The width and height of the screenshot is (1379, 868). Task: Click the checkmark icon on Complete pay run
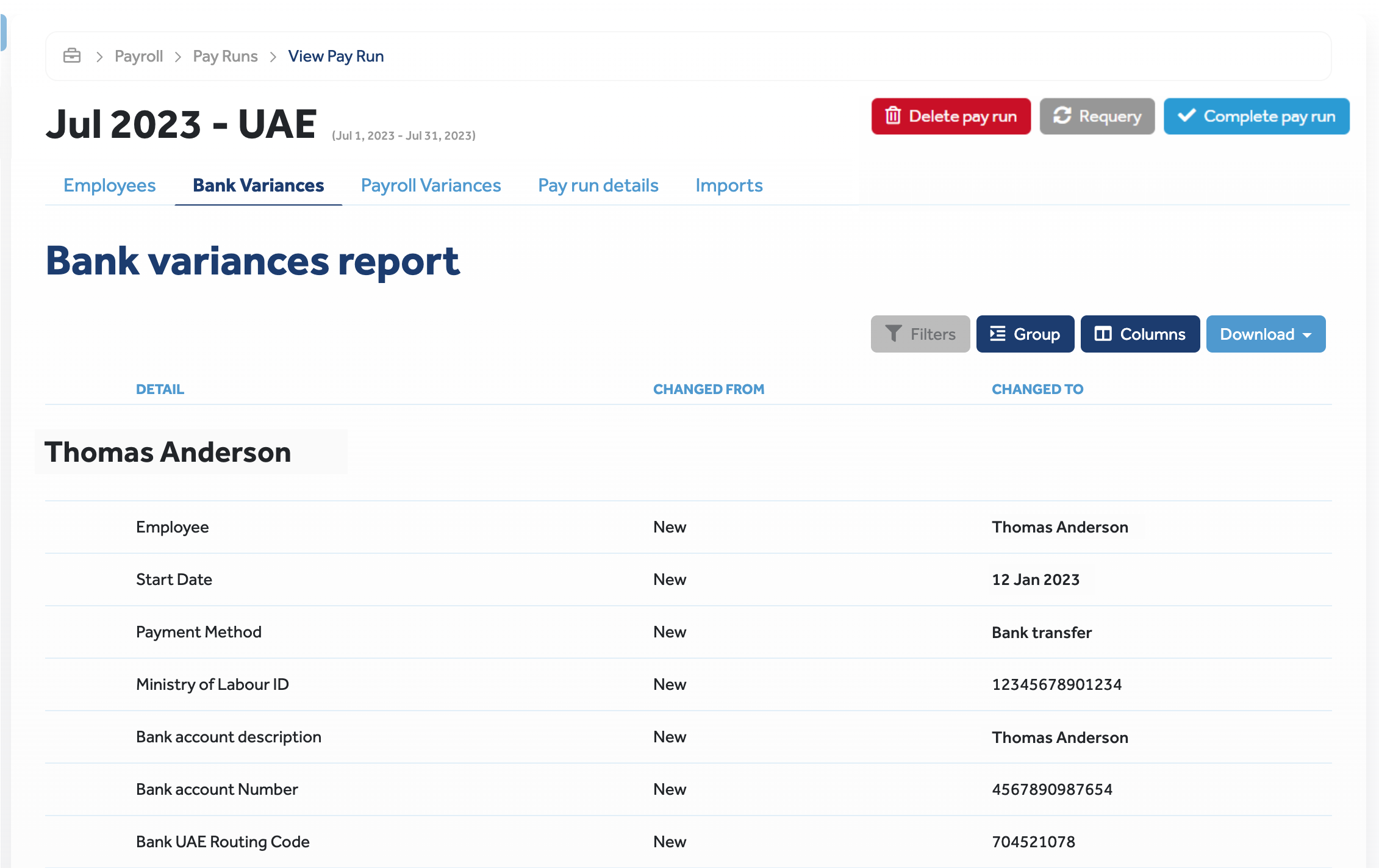pyautogui.click(x=1186, y=115)
